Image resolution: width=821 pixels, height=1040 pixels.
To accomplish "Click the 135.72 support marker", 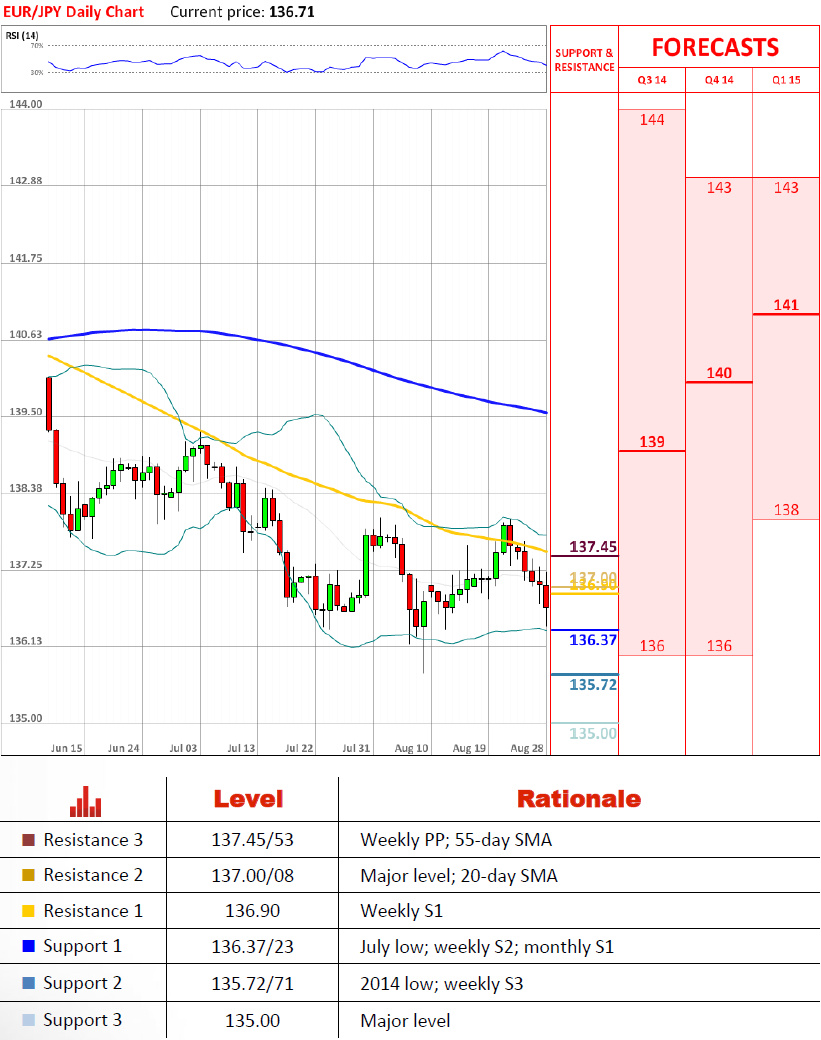I will (593, 684).
